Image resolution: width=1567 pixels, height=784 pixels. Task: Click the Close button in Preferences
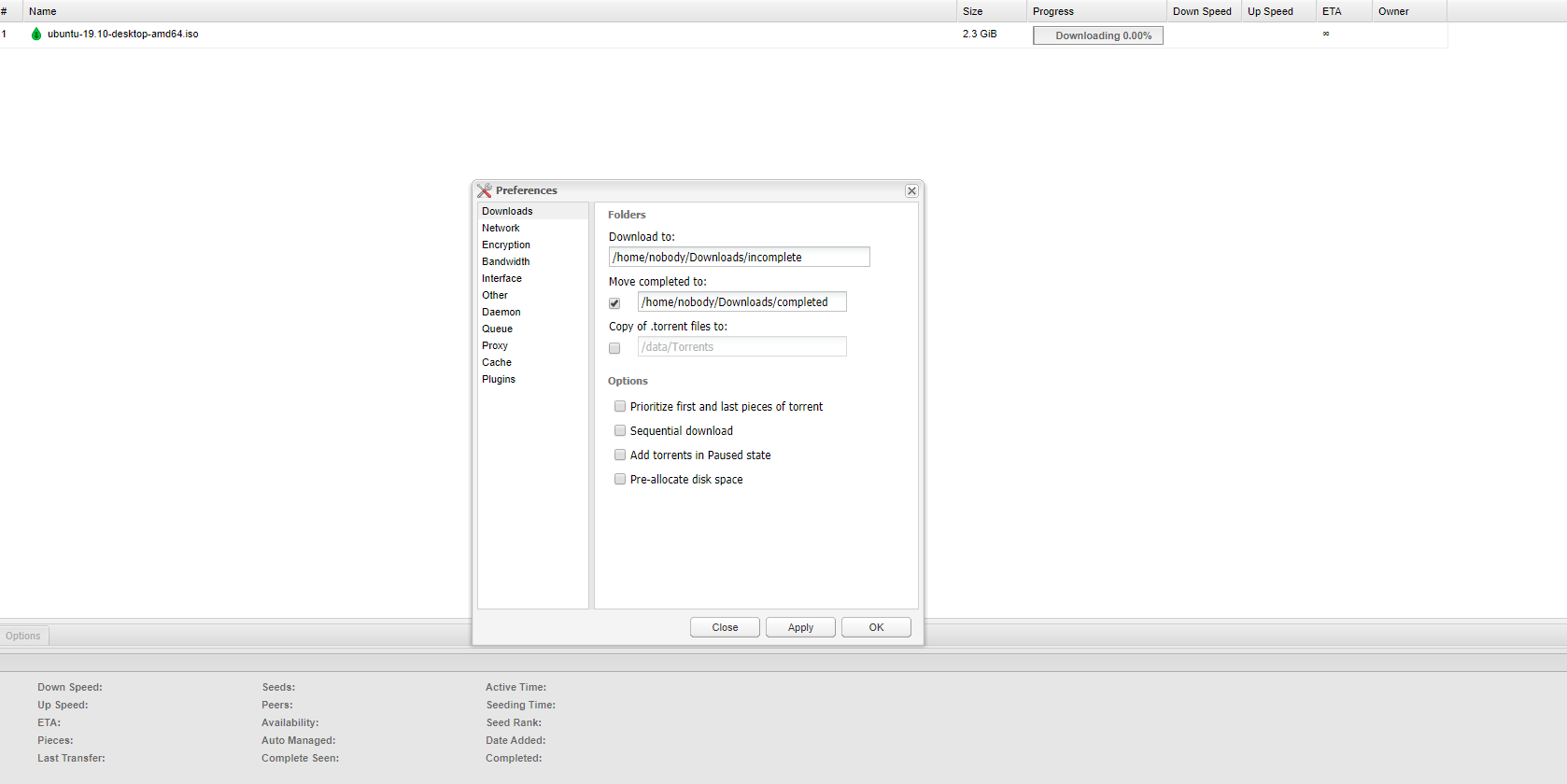725,627
